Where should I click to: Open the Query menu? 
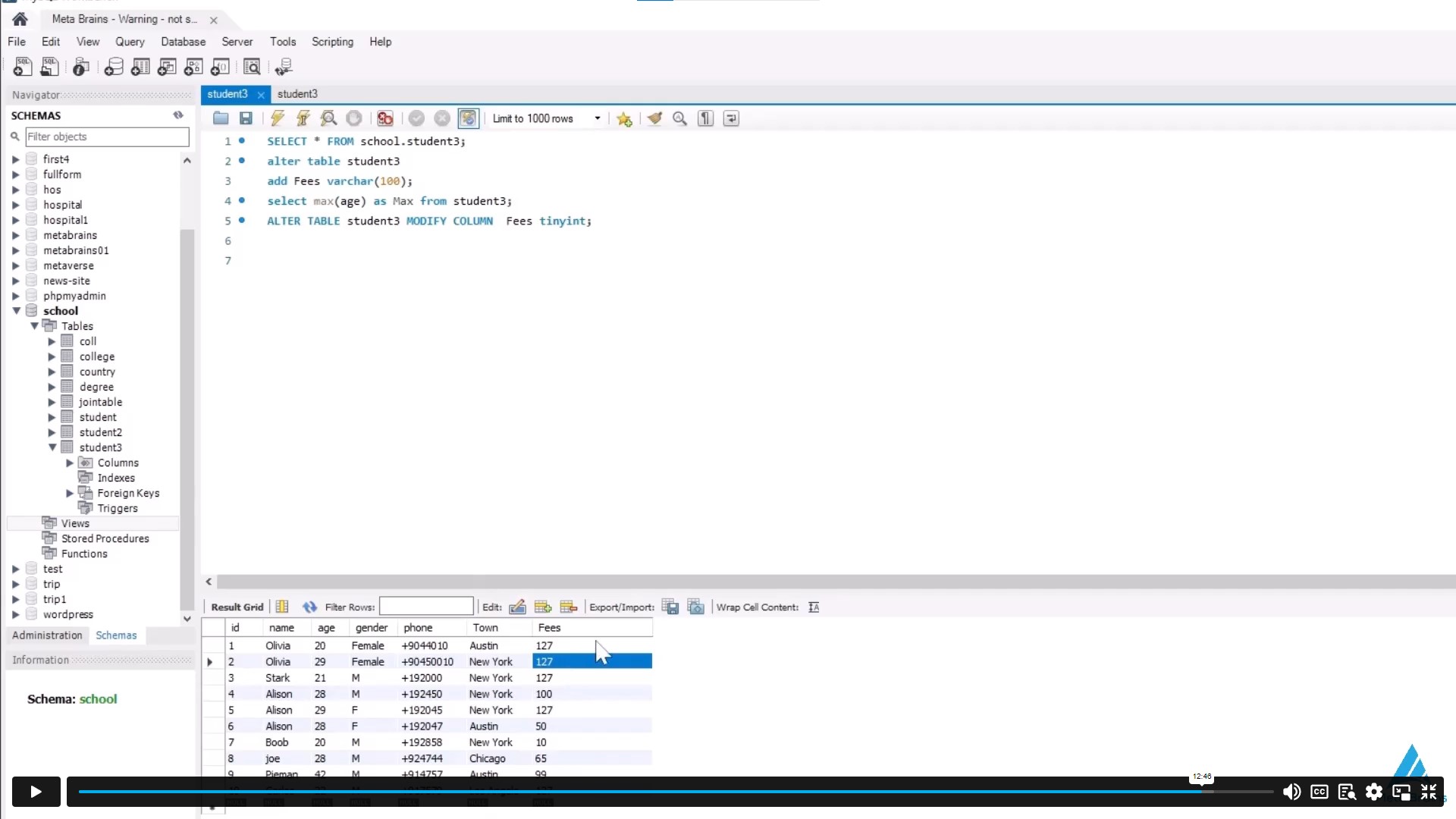pos(130,42)
